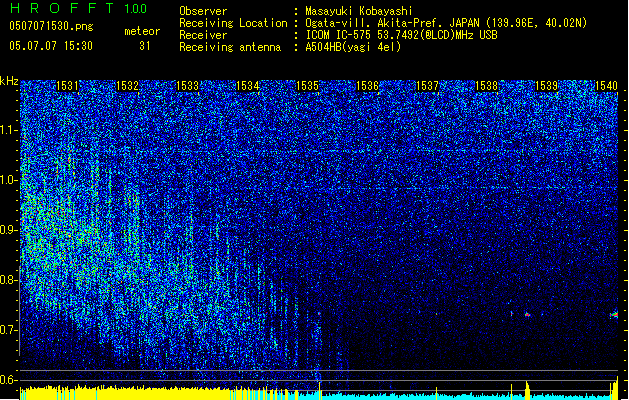Image resolution: width=629 pixels, height=400 pixels.
Task: Click time marker 1537
Action: [x=427, y=86]
